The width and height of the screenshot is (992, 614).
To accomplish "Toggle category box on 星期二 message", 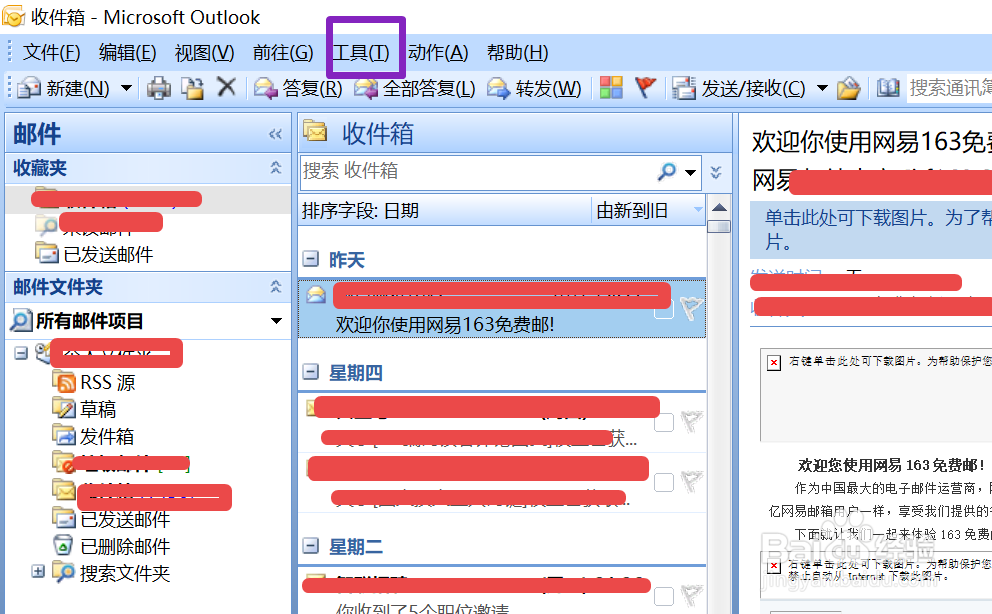I will coord(664,596).
